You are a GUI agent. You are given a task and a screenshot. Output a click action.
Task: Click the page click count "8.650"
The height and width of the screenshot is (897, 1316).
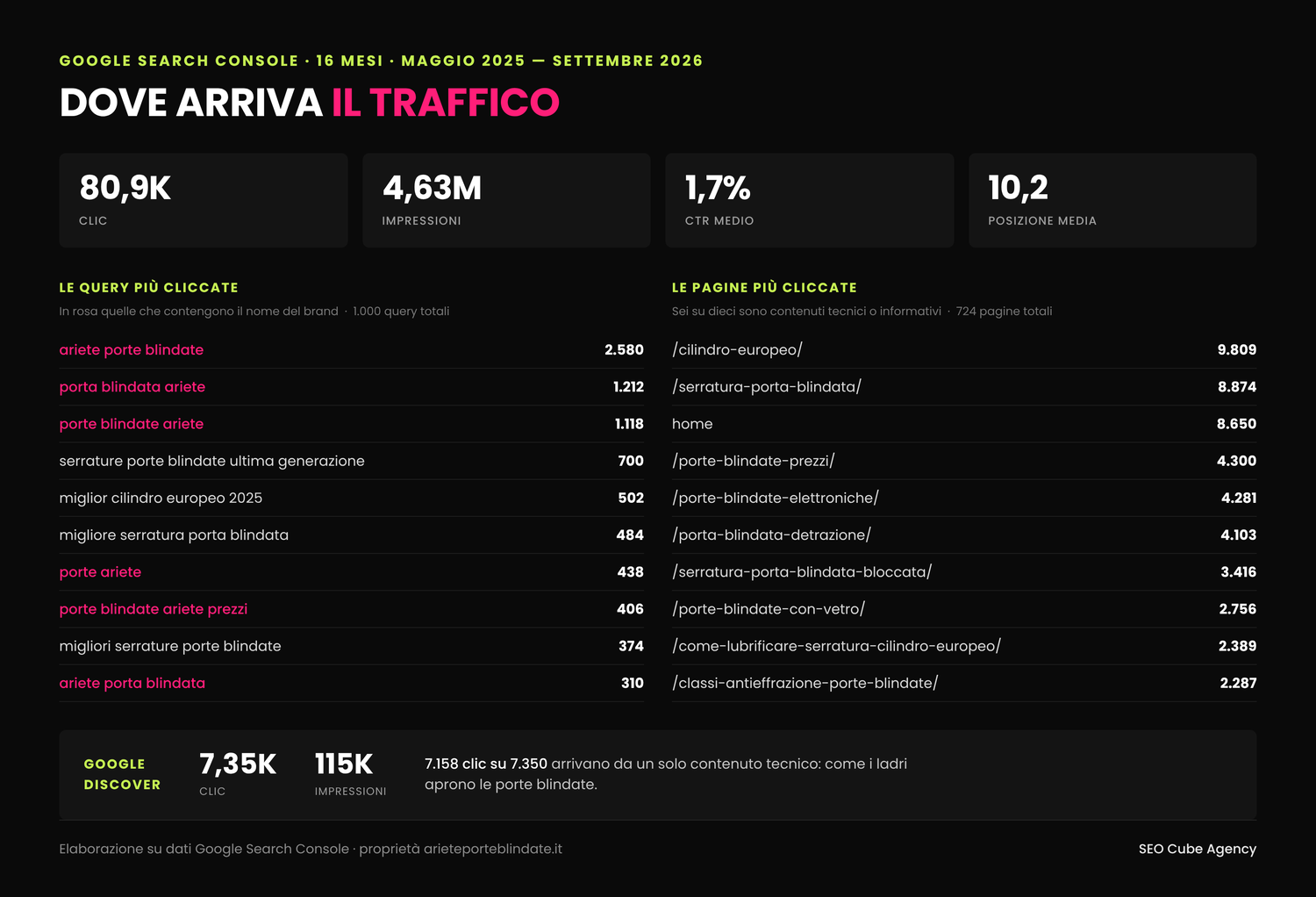pyautogui.click(x=1237, y=424)
